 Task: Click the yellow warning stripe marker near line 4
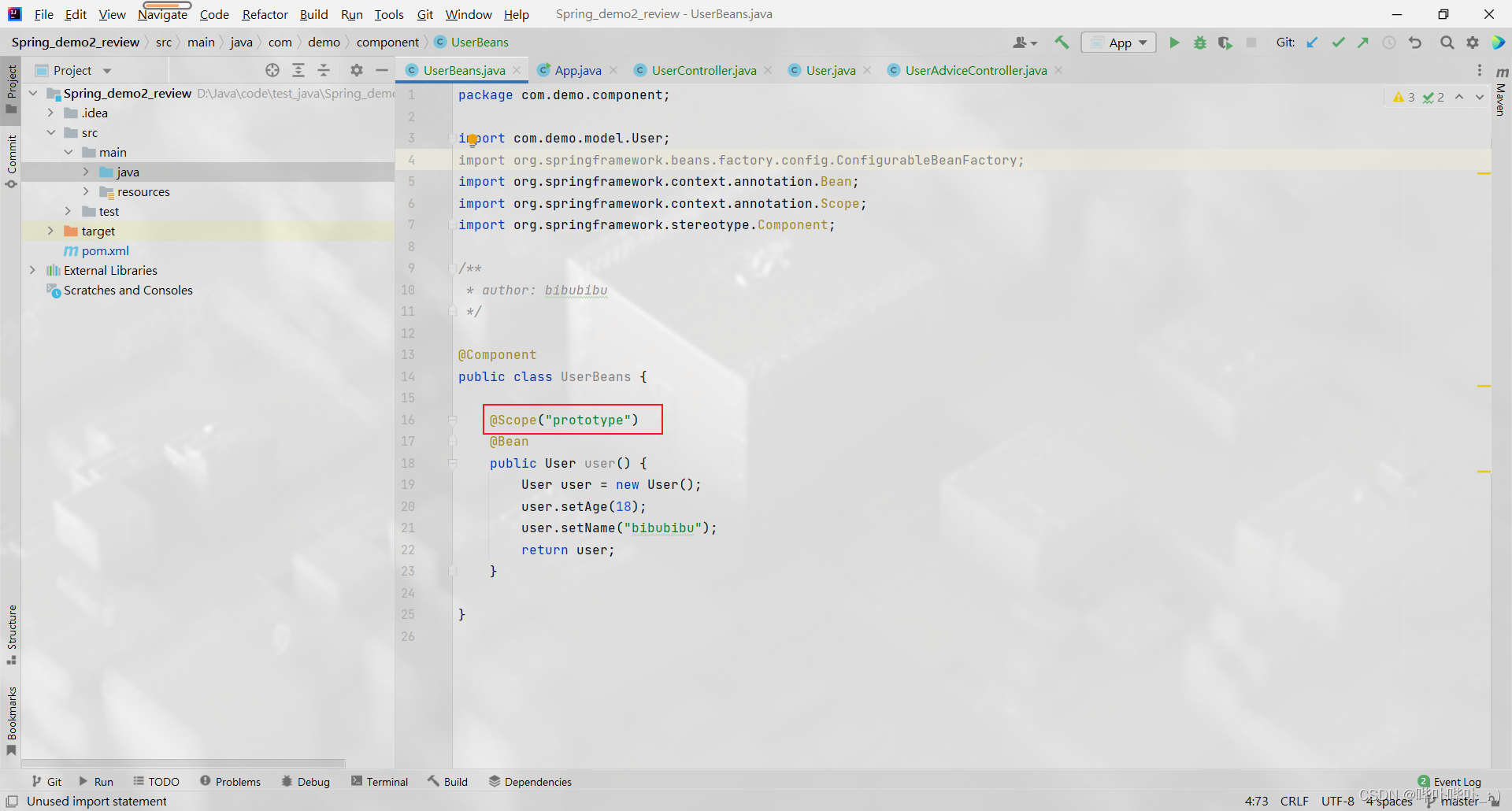1484,173
